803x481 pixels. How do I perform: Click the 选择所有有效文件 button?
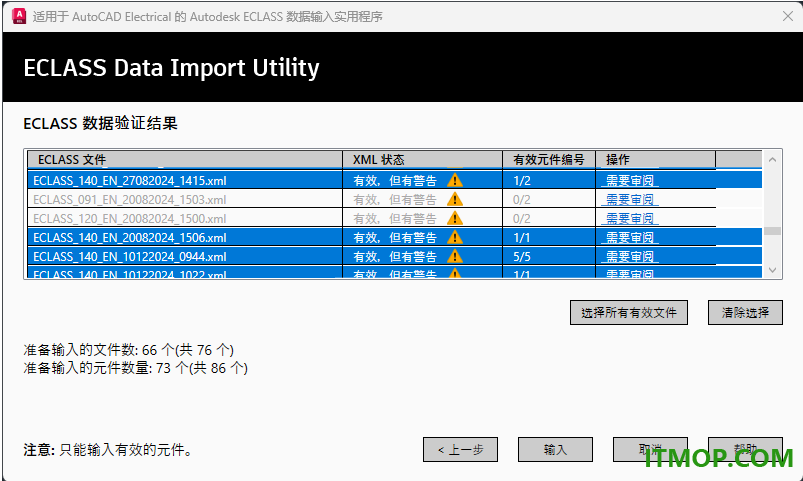click(629, 312)
